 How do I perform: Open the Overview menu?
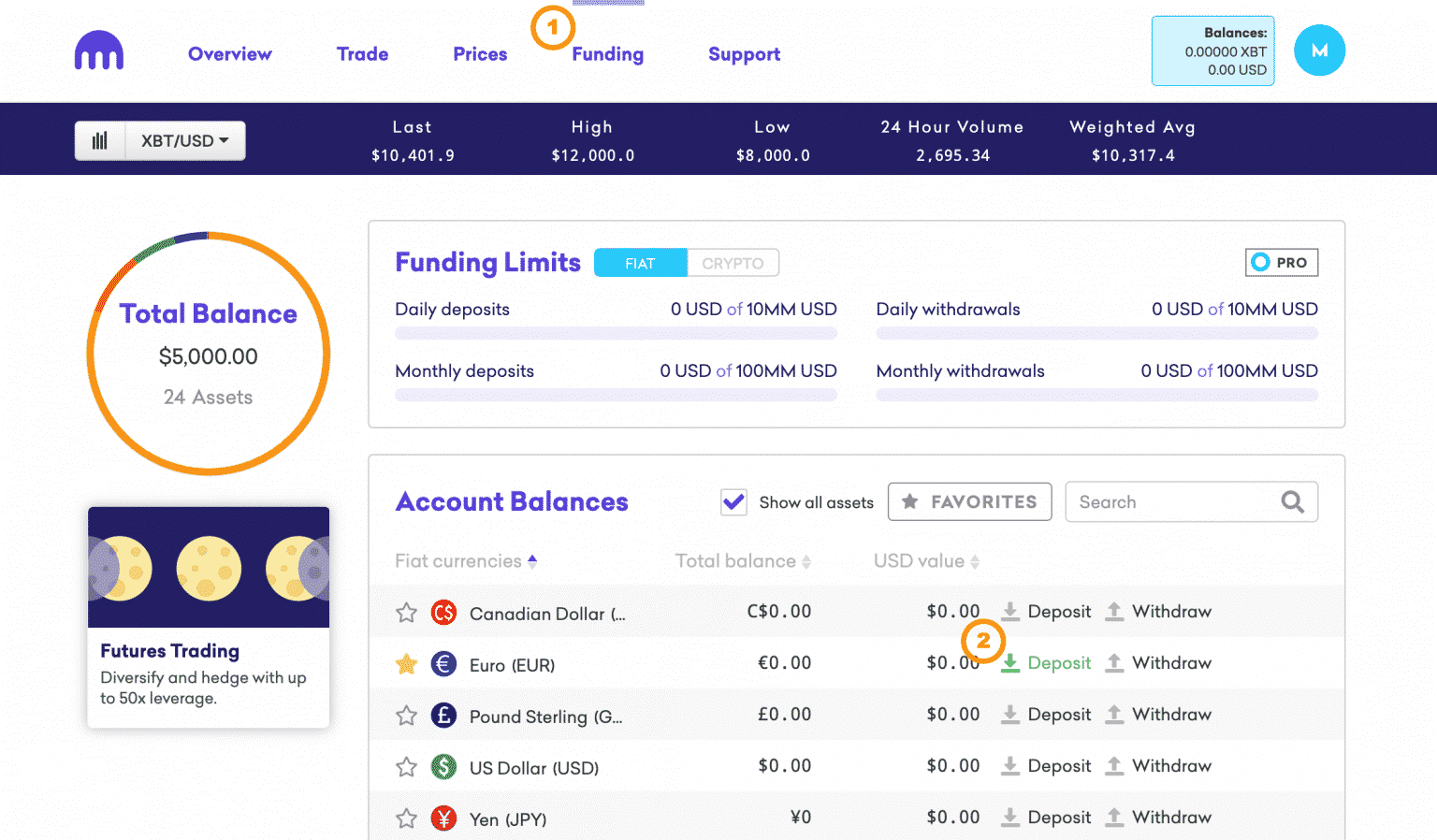point(230,54)
